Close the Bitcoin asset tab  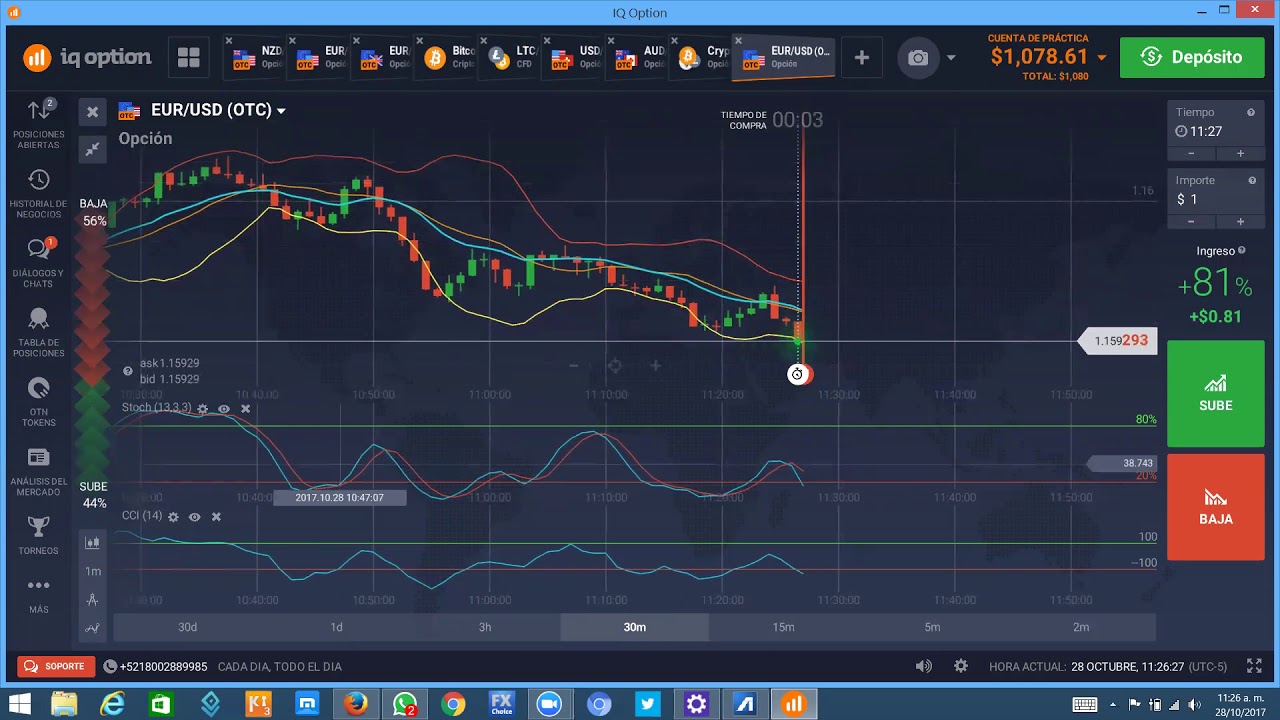coord(420,42)
